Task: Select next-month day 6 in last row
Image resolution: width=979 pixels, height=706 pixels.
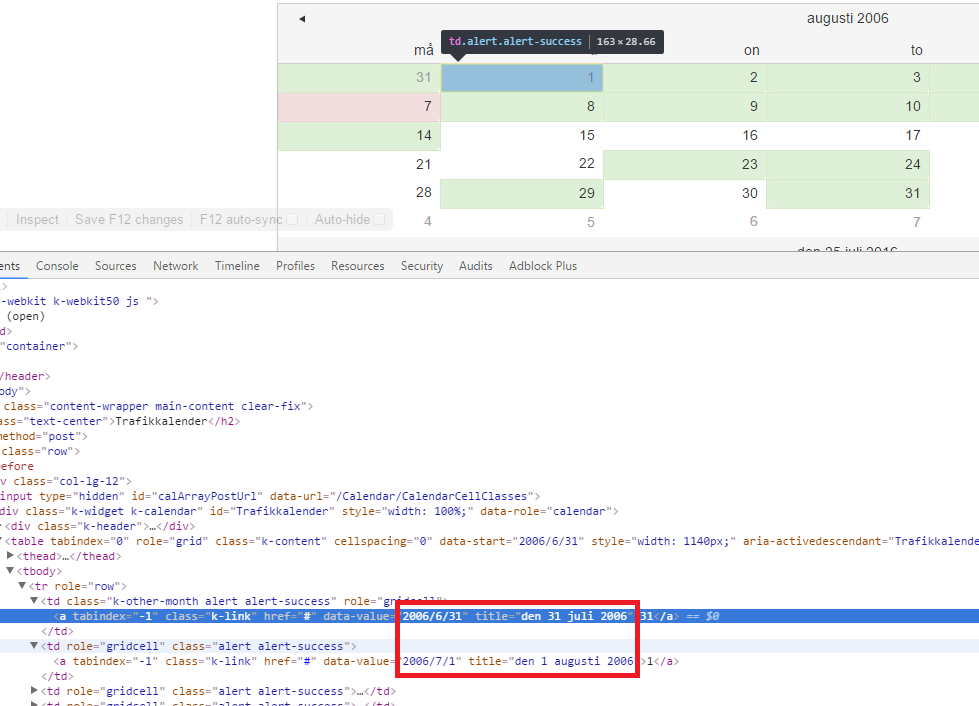Action: point(685,222)
